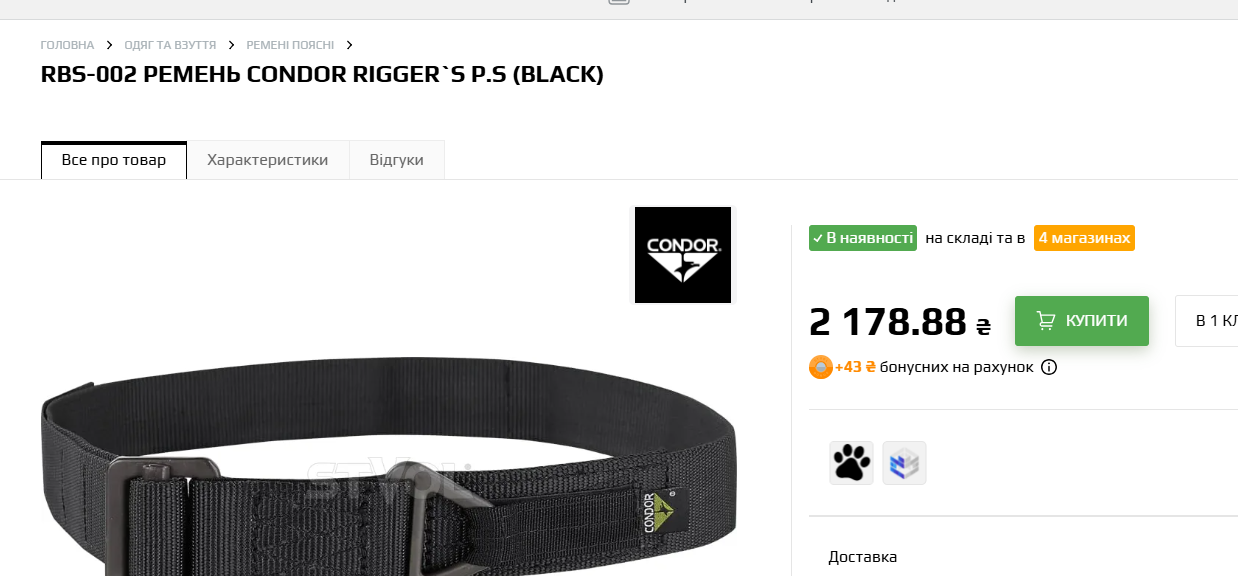Viewport: 1238px width, 576px height.
Task: Click the chevron after Одяг та взуття
Action: tap(231, 45)
